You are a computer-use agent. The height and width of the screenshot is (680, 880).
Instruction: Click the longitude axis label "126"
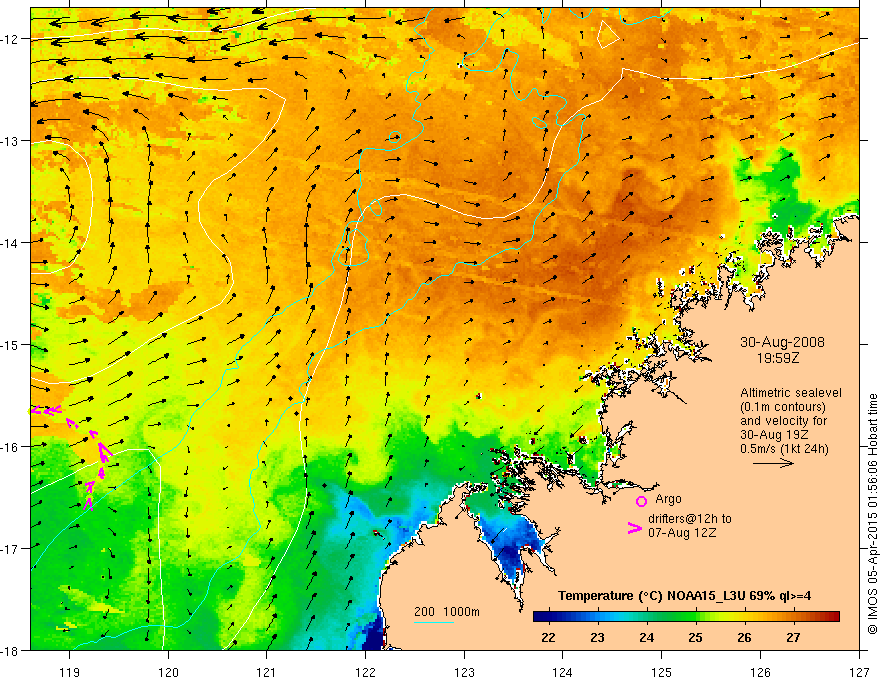[760, 672]
